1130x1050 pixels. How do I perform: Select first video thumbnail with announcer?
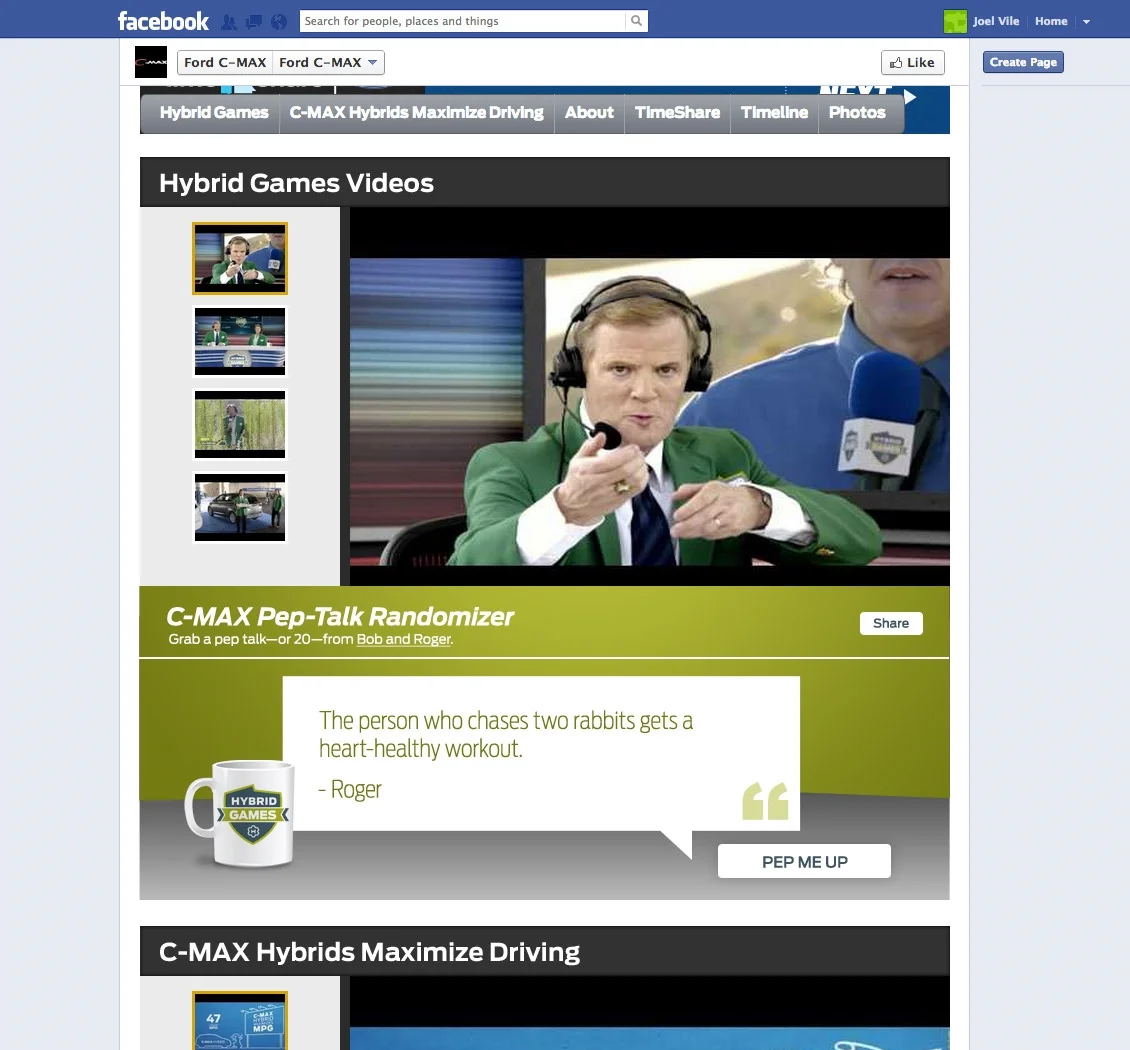click(x=240, y=258)
